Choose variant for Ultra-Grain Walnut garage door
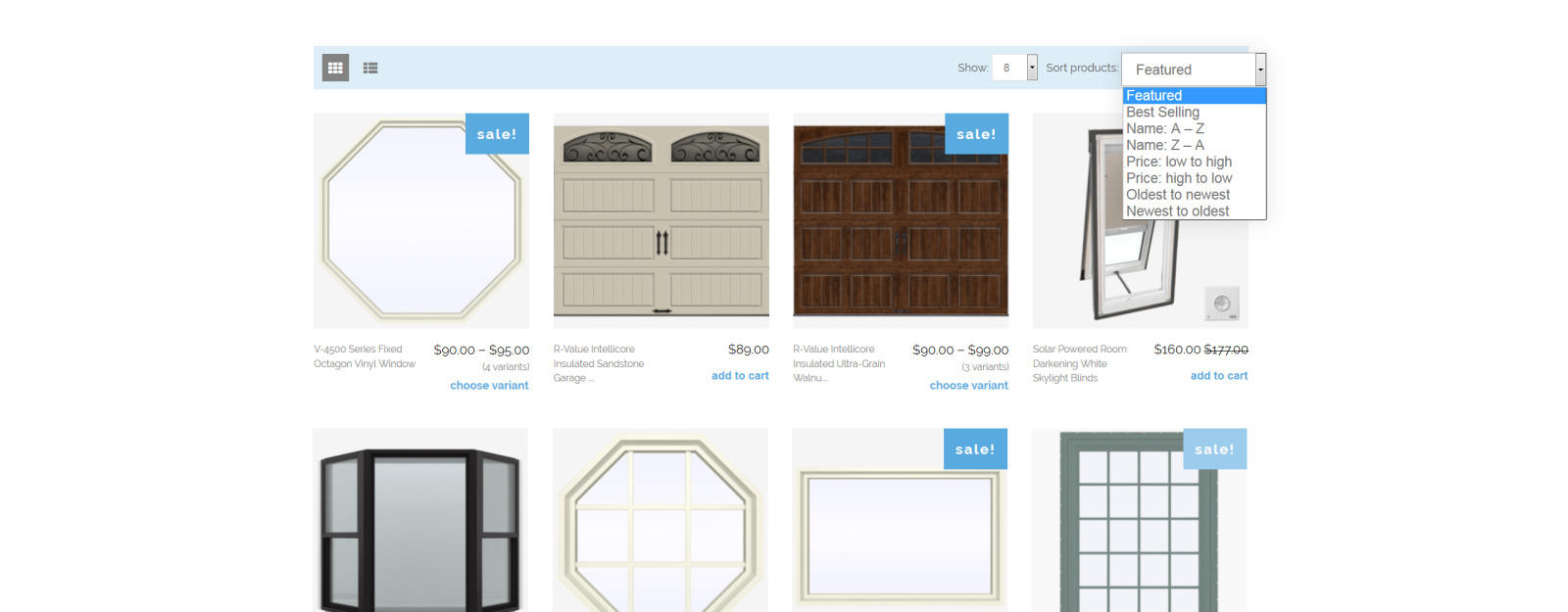This screenshot has height=612, width=1568. coord(968,386)
